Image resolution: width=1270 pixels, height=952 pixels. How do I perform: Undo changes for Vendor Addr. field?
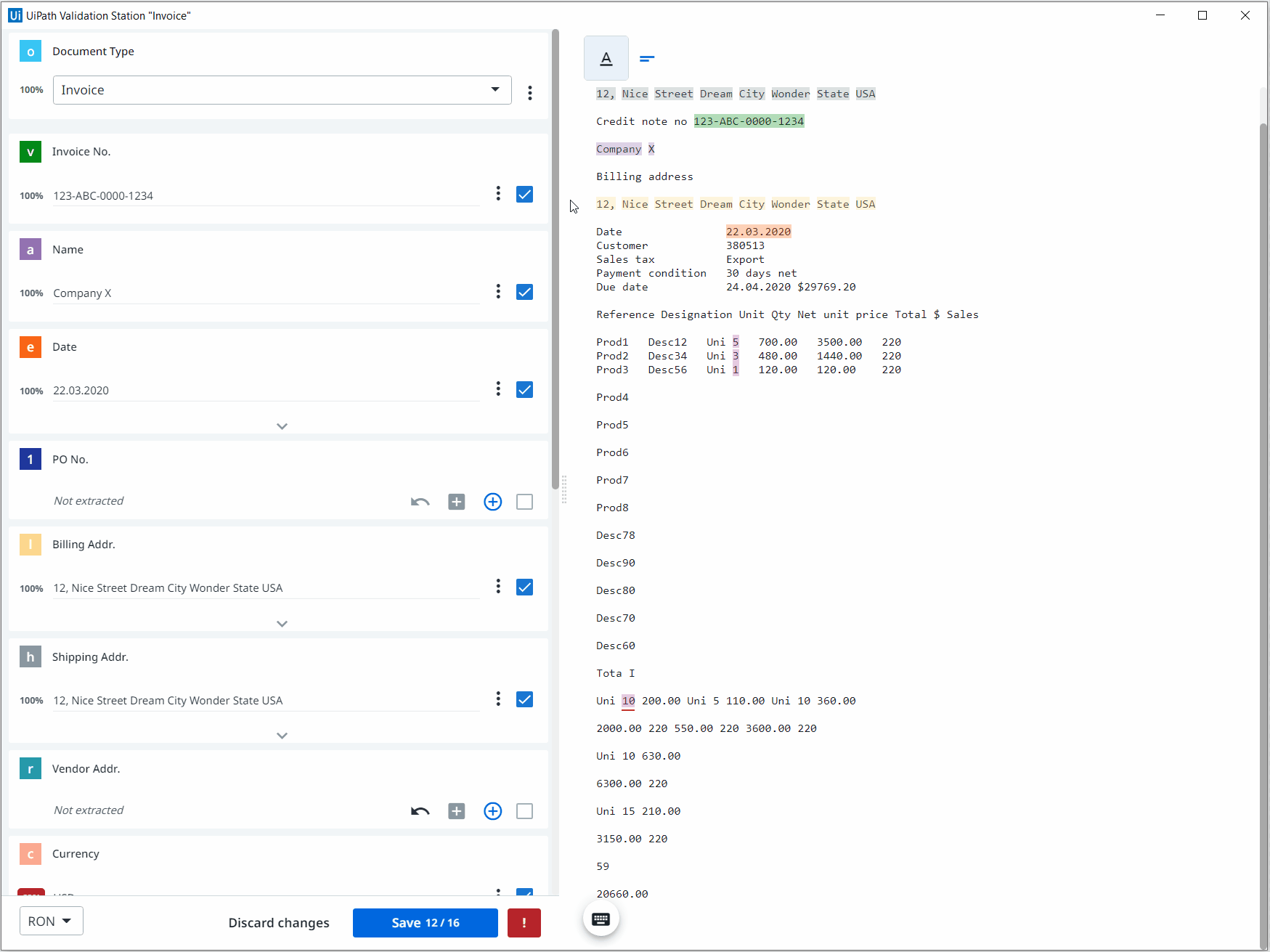[420, 811]
